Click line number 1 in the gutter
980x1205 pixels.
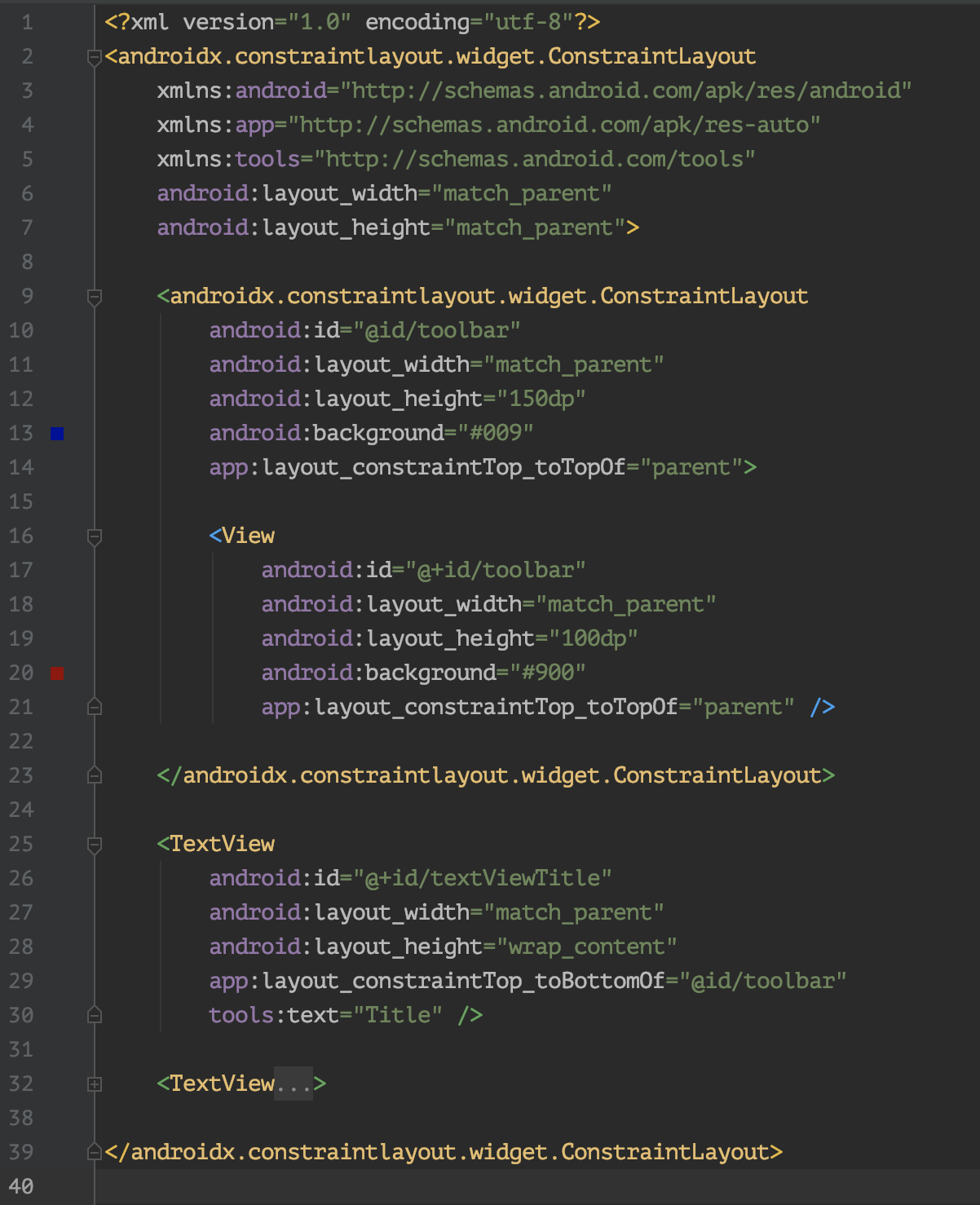(28, 22)
